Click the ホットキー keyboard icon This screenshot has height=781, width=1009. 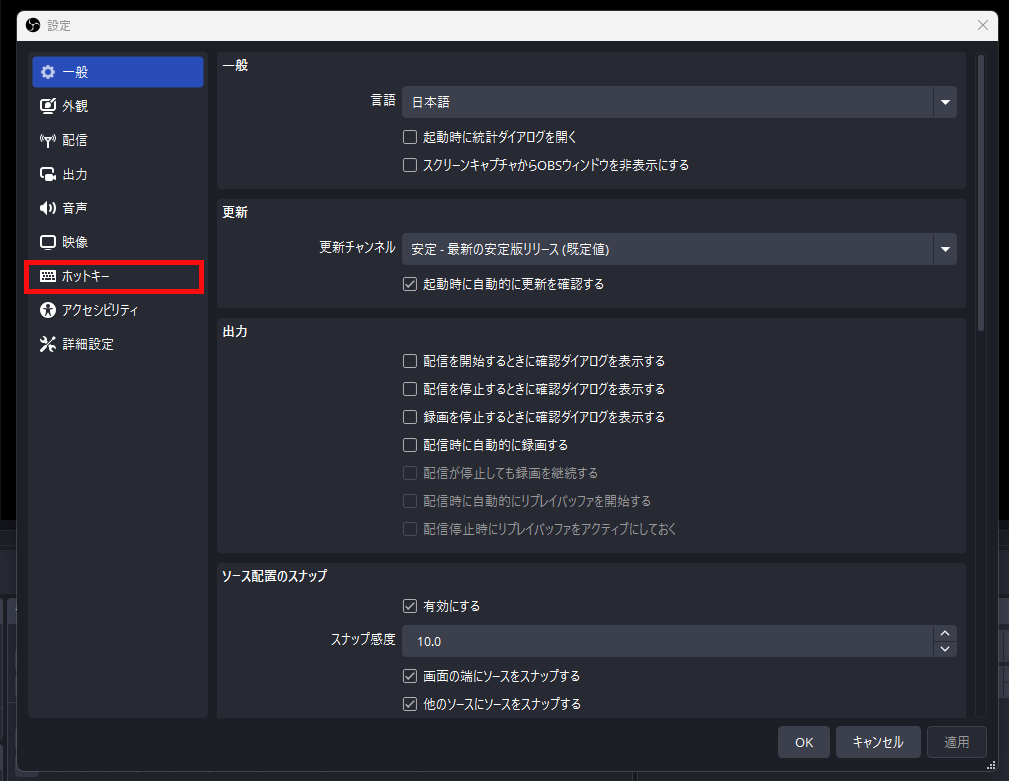pyautogui.click(x=47, y=276)
